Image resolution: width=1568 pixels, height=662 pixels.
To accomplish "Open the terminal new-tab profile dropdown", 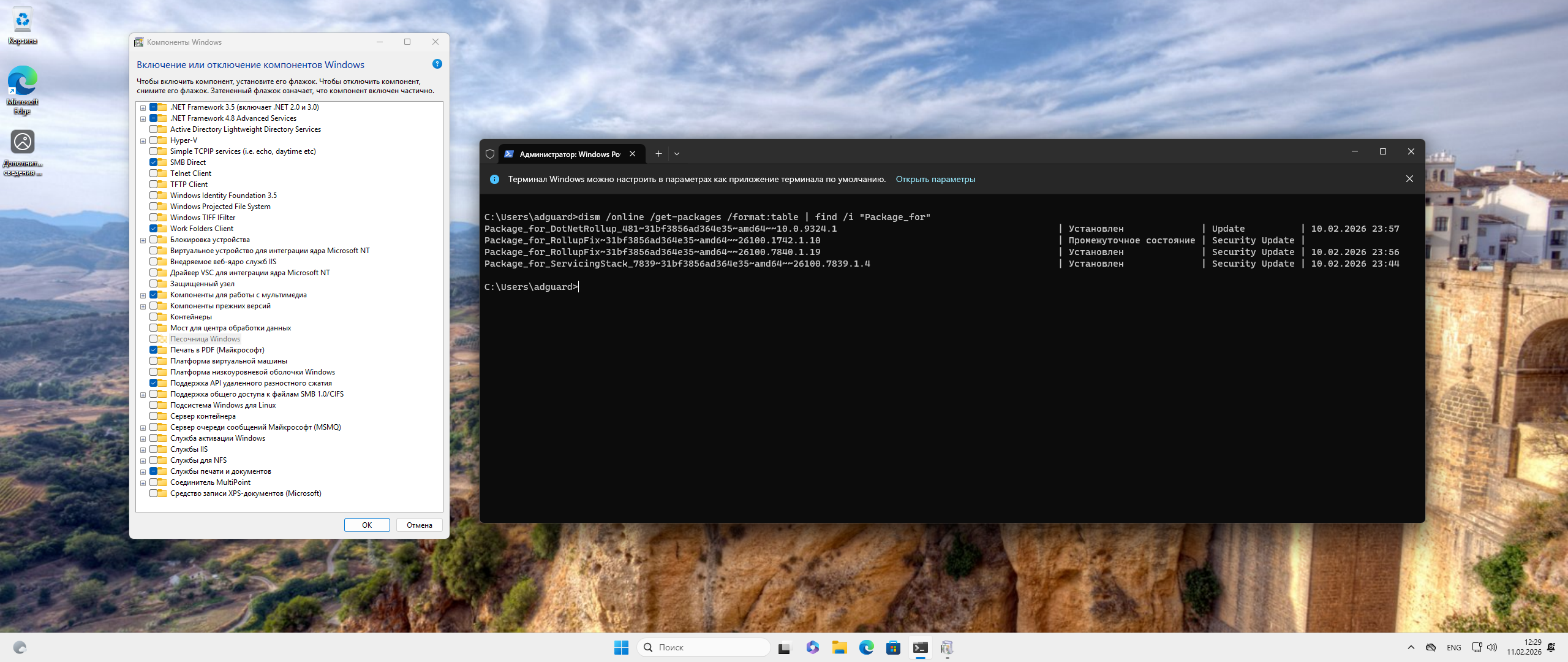I will point(677,154).
